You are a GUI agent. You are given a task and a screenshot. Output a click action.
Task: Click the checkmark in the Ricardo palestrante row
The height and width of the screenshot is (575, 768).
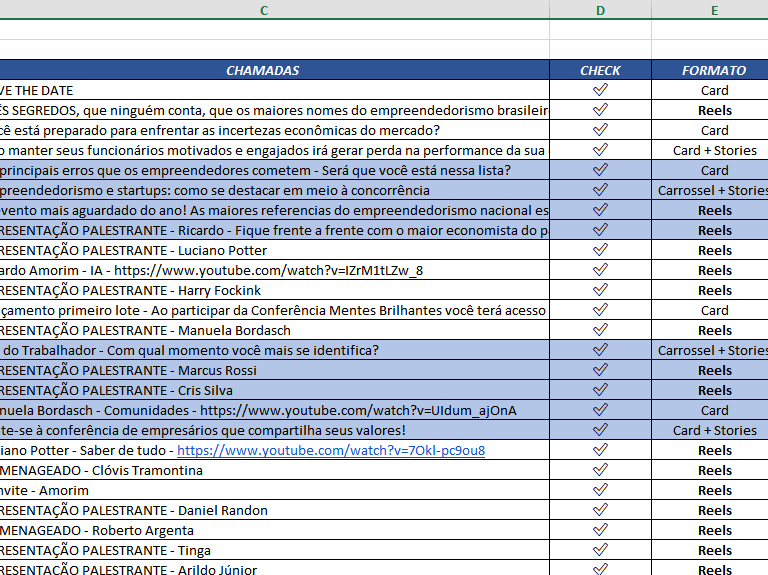[600, 230]
